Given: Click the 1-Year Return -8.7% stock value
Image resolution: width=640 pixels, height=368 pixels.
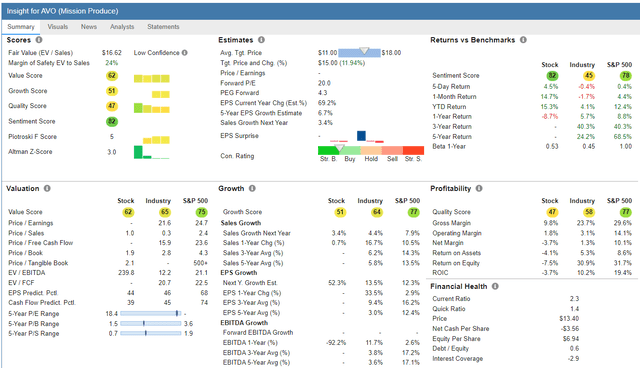Looking at the screenshot, I should [551, 116].
